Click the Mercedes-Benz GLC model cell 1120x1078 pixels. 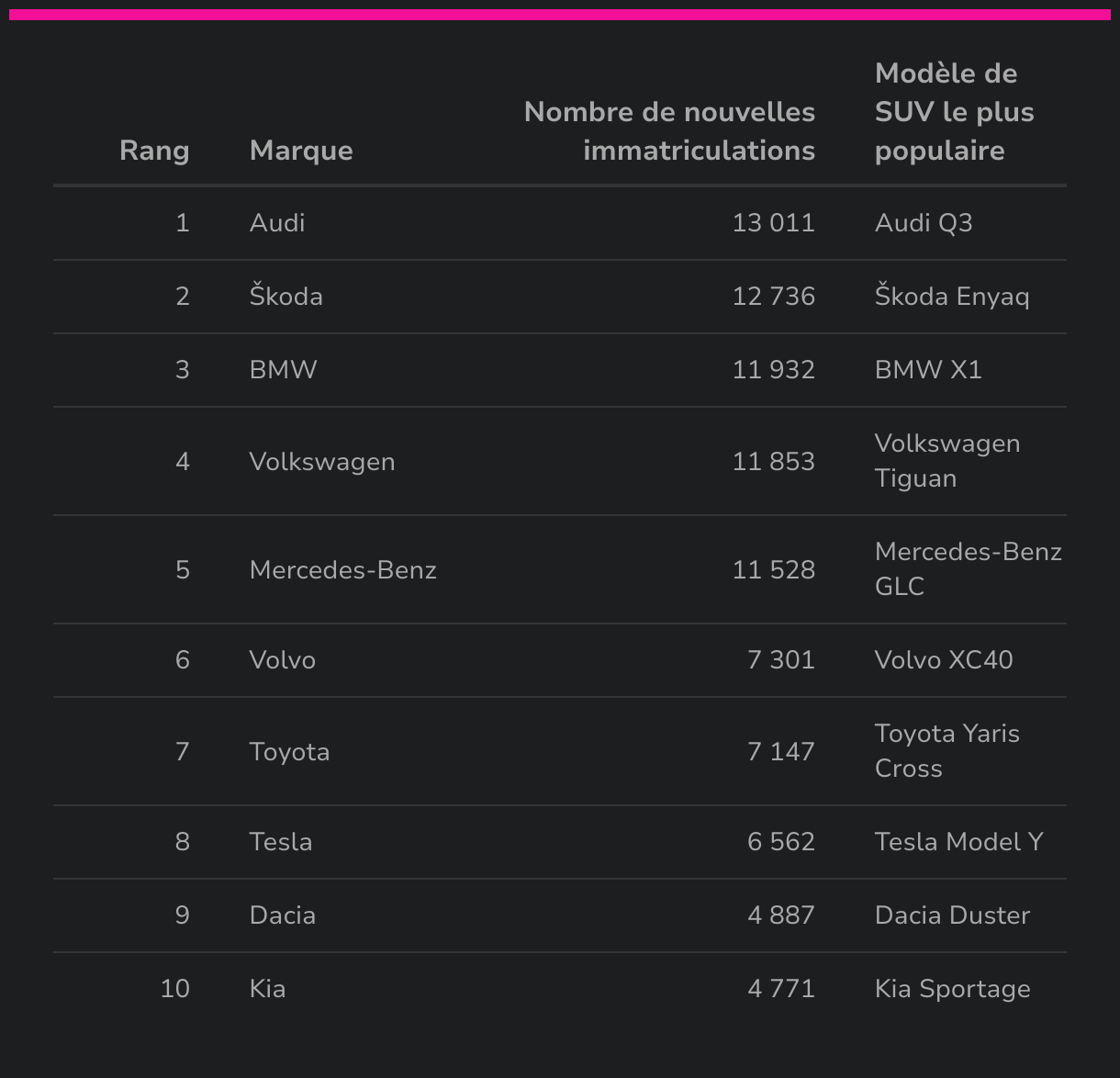[x=968, y=569]
